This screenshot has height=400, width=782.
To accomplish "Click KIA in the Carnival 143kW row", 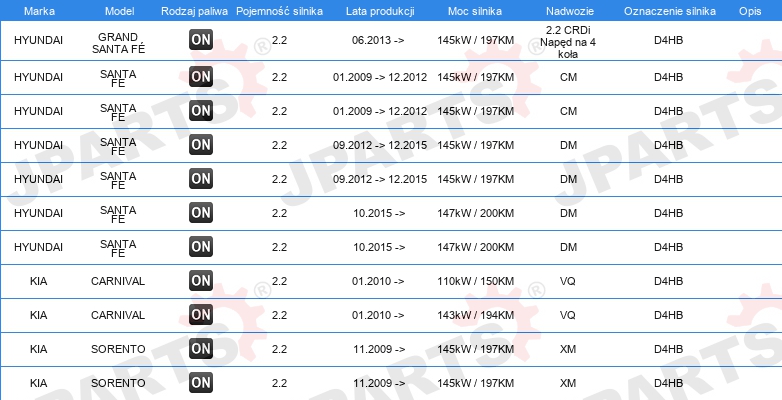I will click(38, 315).
